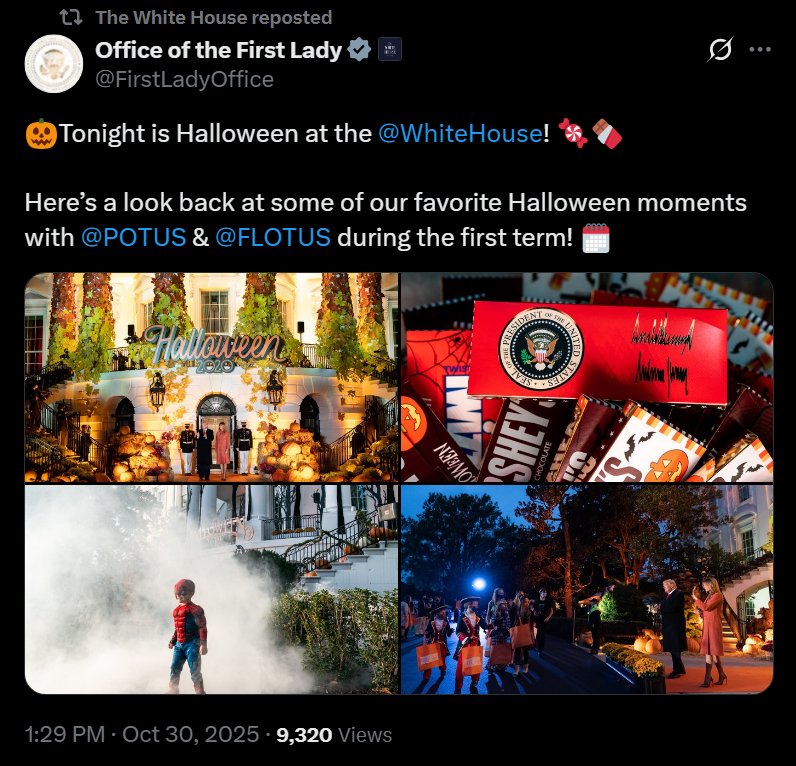Image resolution: width=796 pixels, height=766 pixels.
Task: Click the Office of the First Lady name
Action: [x=219, y=50]
